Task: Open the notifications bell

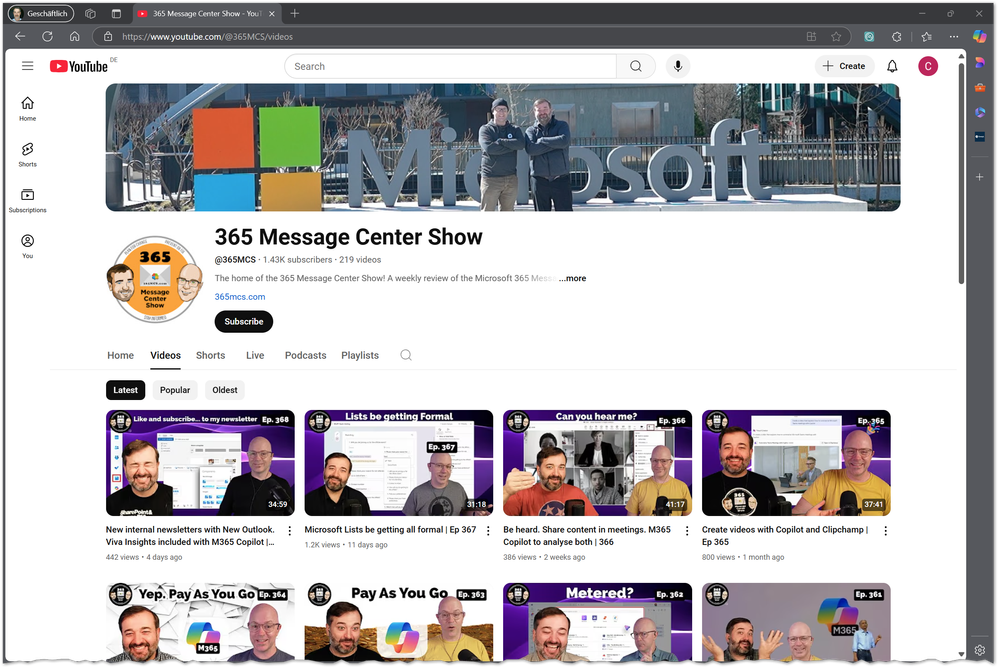Action: (x=892, y=66)
